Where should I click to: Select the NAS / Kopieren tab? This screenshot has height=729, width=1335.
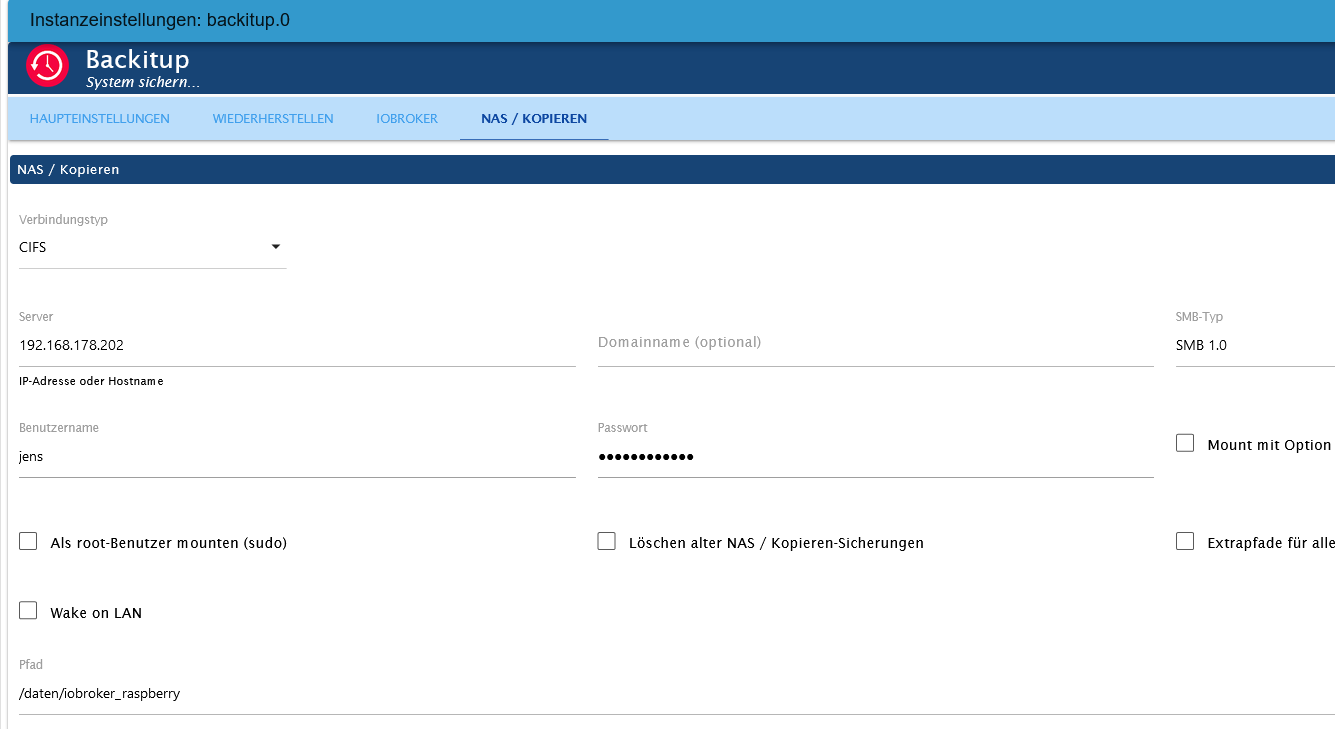click(534, 119)
